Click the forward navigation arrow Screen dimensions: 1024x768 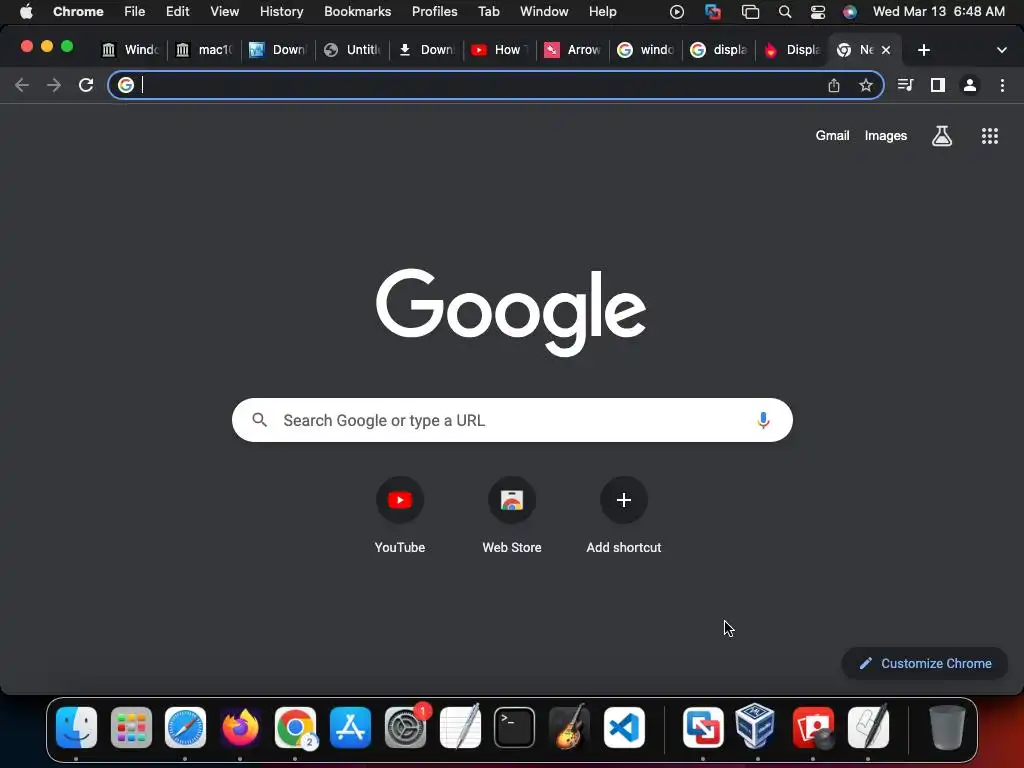54,85
